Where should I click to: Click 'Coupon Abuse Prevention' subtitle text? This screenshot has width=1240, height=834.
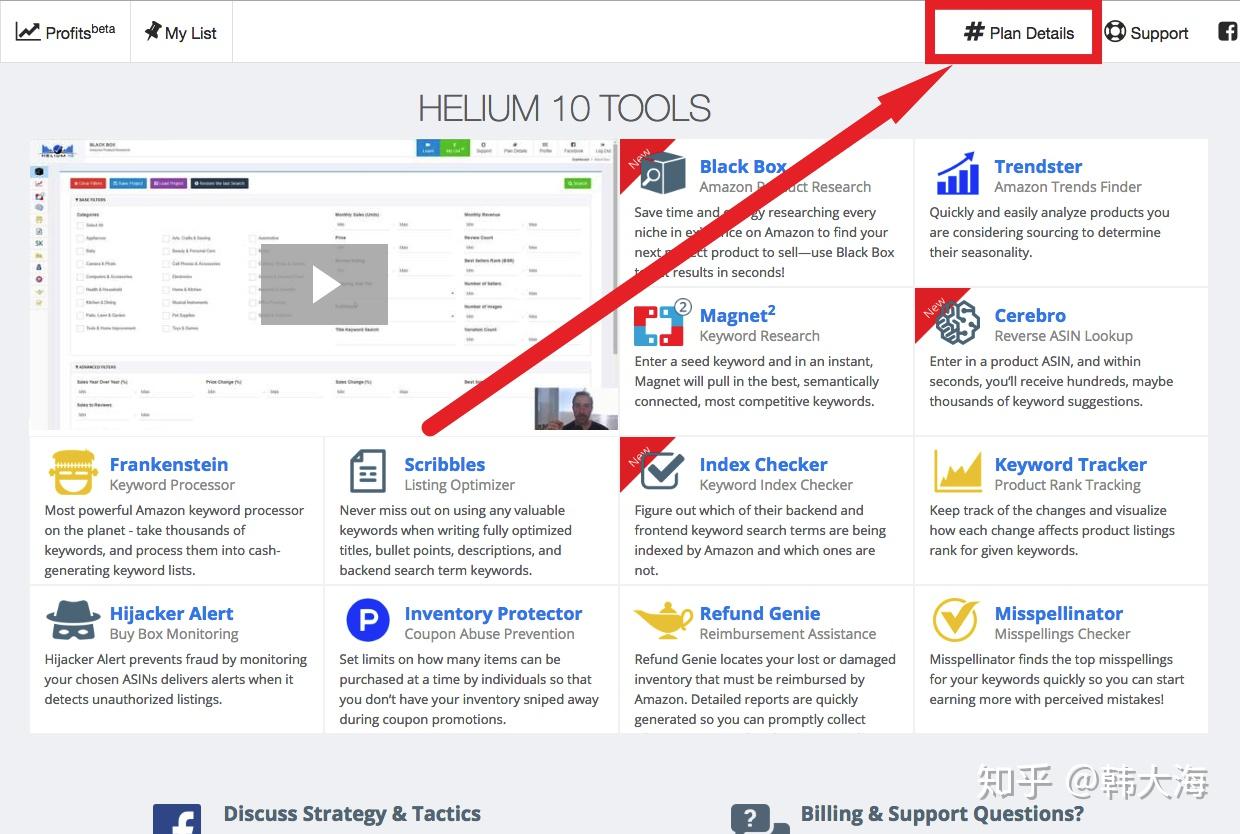[x=489, y=634]
